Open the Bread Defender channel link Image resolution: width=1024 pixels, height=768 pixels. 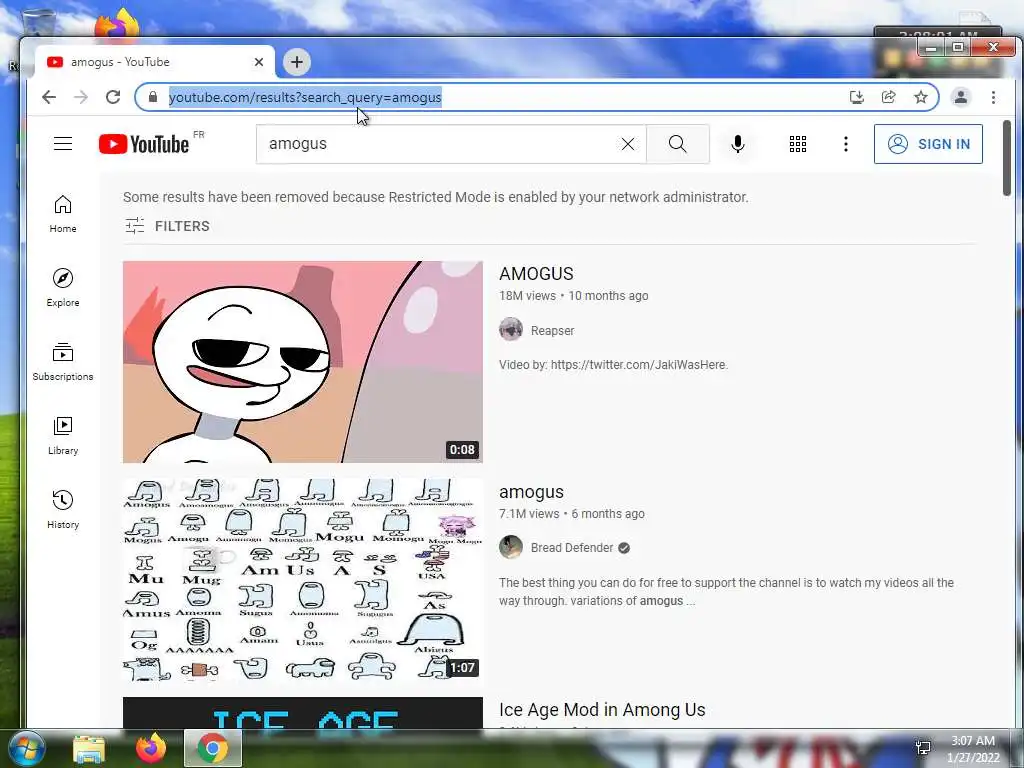pos(572,547)
